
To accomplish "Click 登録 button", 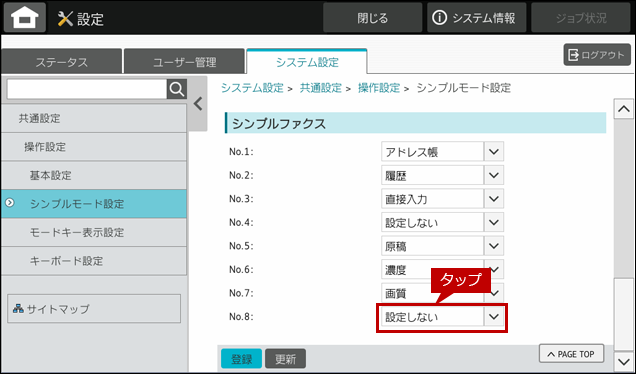I will [241, 359].
